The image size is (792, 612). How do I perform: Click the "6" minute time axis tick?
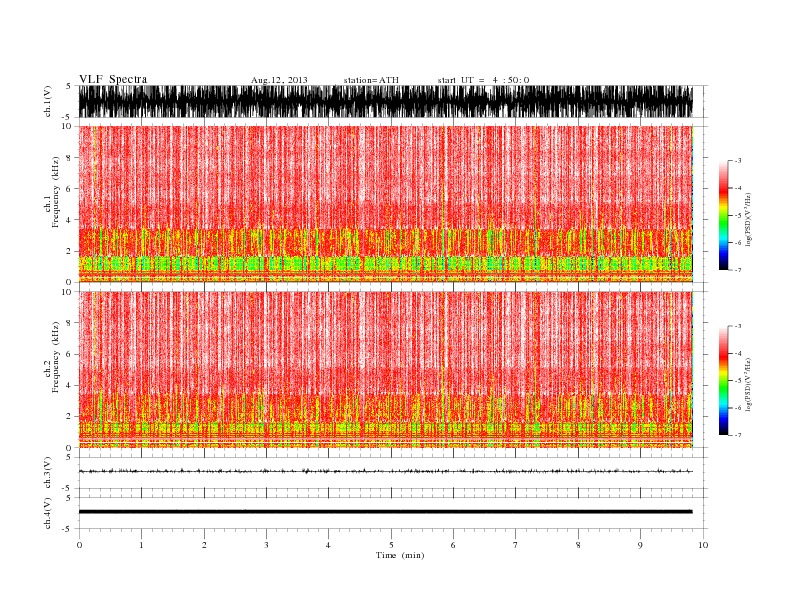(x=453, y=545)
